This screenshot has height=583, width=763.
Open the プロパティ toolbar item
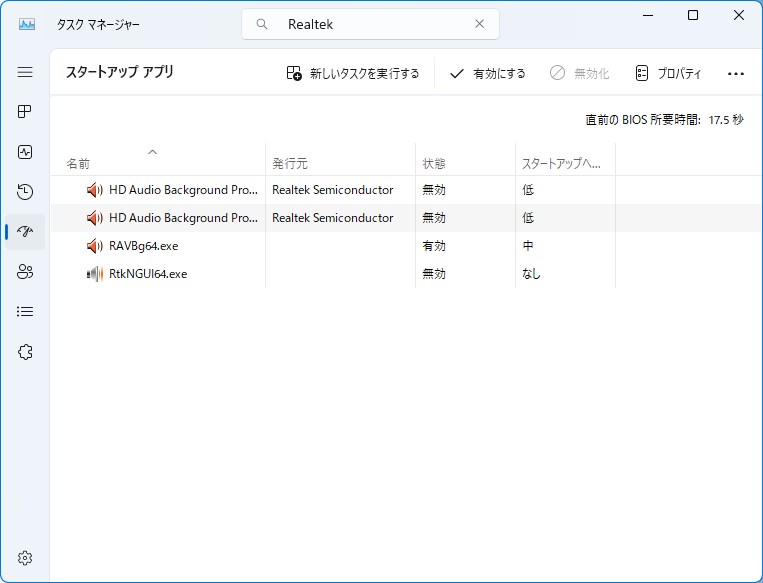pos(668,74)
